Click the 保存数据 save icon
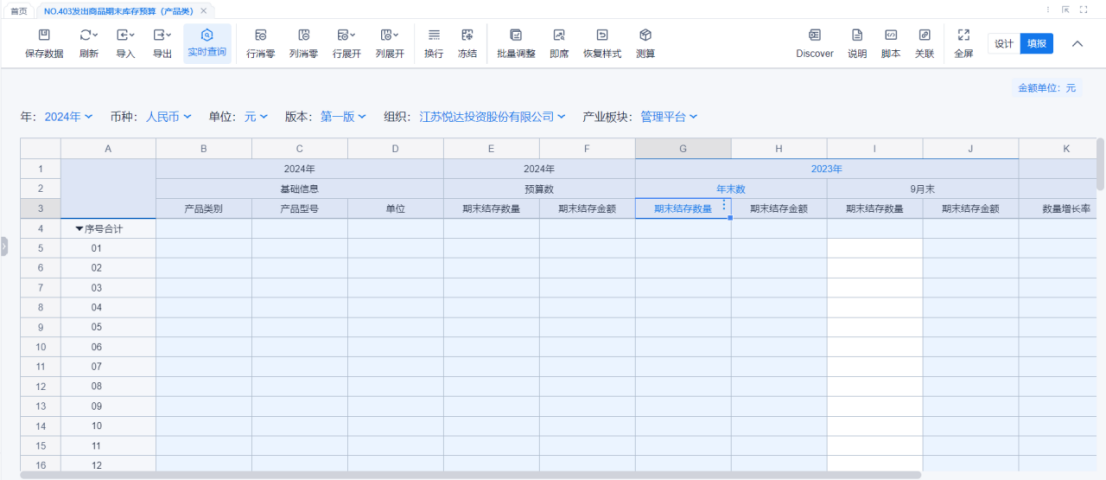The image size is (1106, 480). (43, 36)
